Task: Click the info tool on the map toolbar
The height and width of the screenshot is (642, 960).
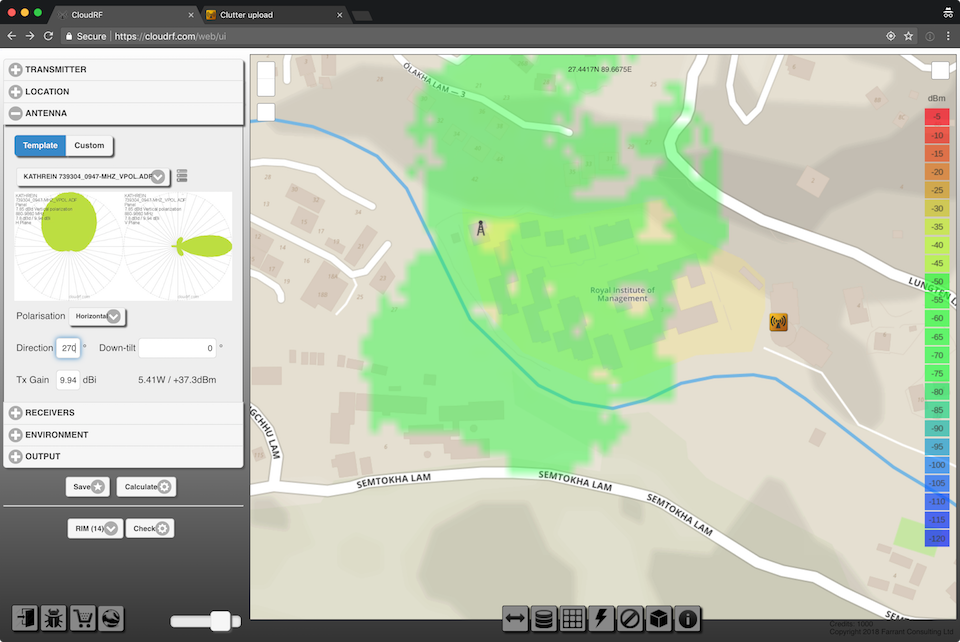Action: (687, 619)
